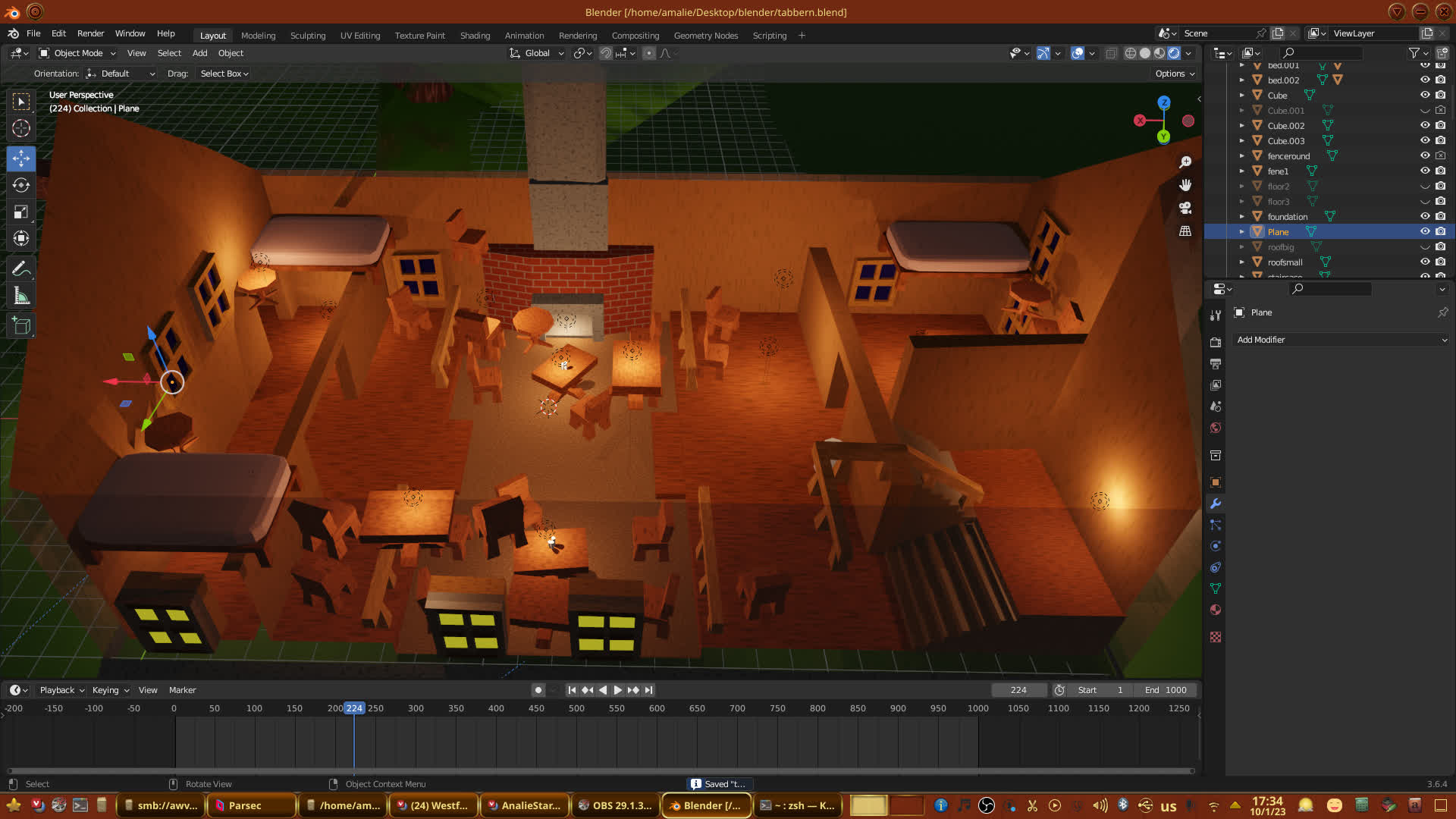Image resolution: width=1456 pixels, height=819 pixels.
Task: Choose the Scale tool
Action: tap(21, 212)
